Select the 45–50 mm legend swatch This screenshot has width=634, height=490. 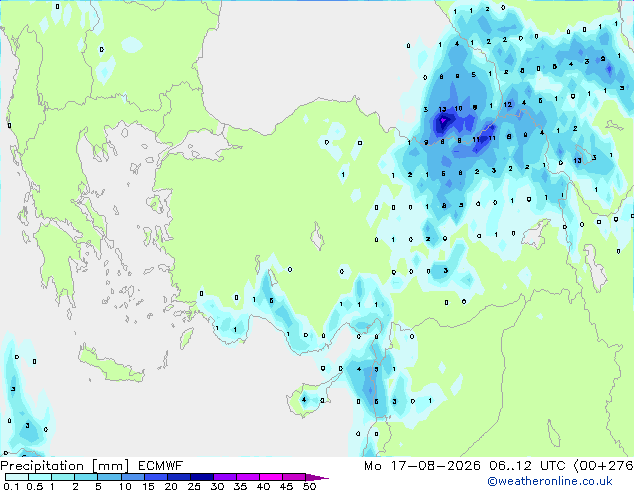point(294,477)
